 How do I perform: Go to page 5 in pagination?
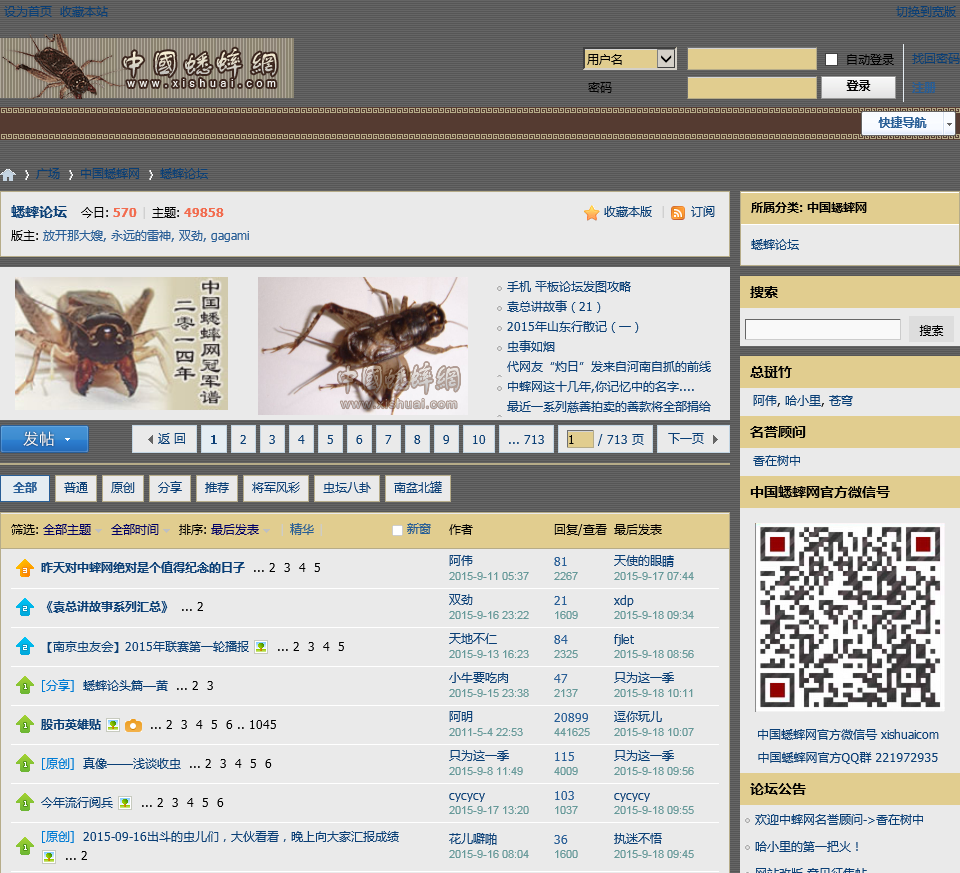click(x=330, y=439)
